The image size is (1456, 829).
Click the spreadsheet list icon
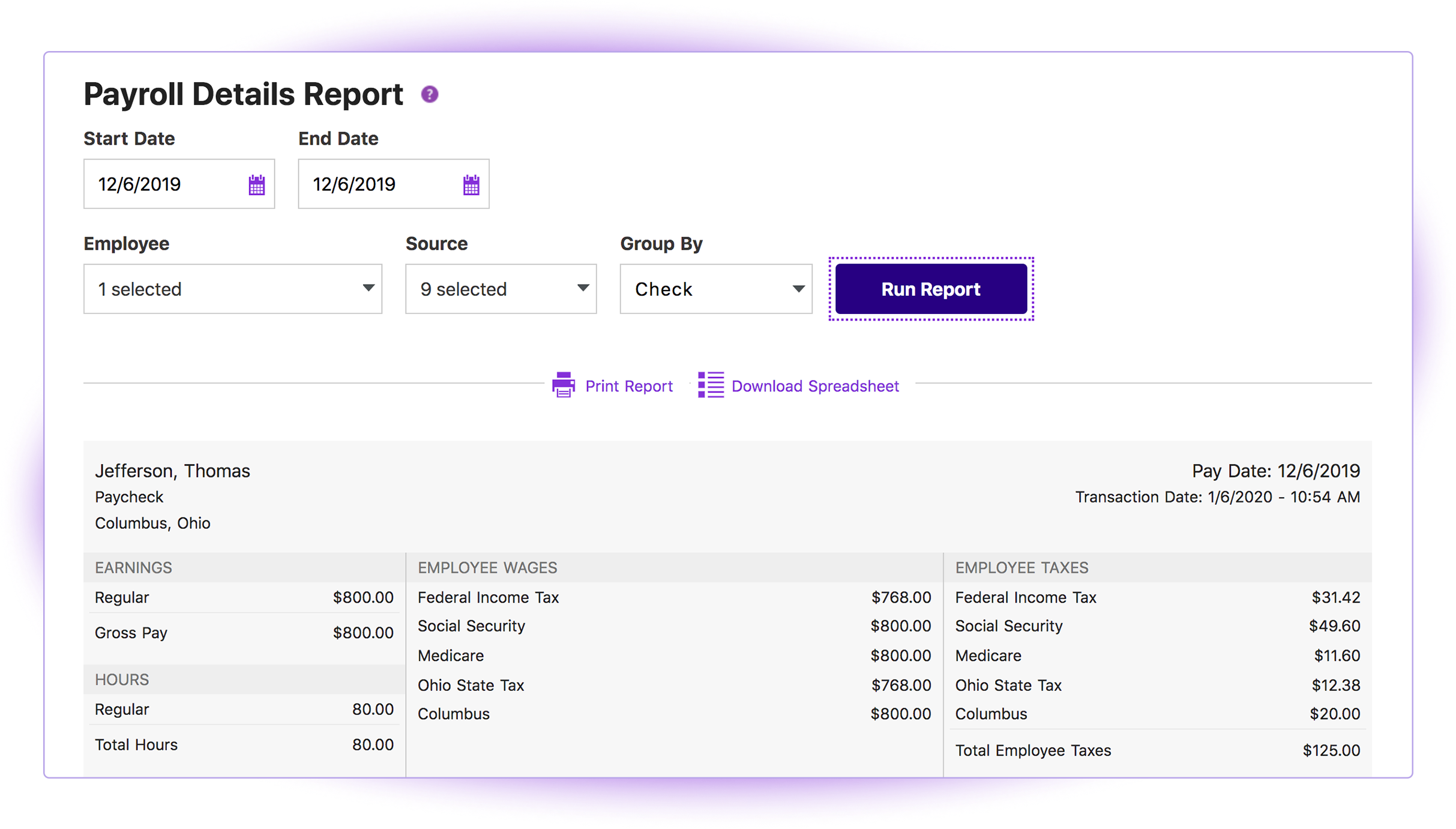711,385
